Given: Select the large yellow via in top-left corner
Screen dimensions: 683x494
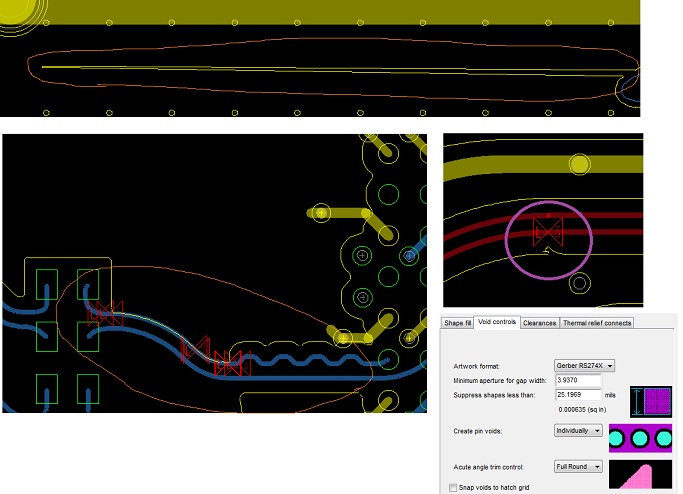Looking at the screenshot, I should pyautogui.click(x=15, y=12).
